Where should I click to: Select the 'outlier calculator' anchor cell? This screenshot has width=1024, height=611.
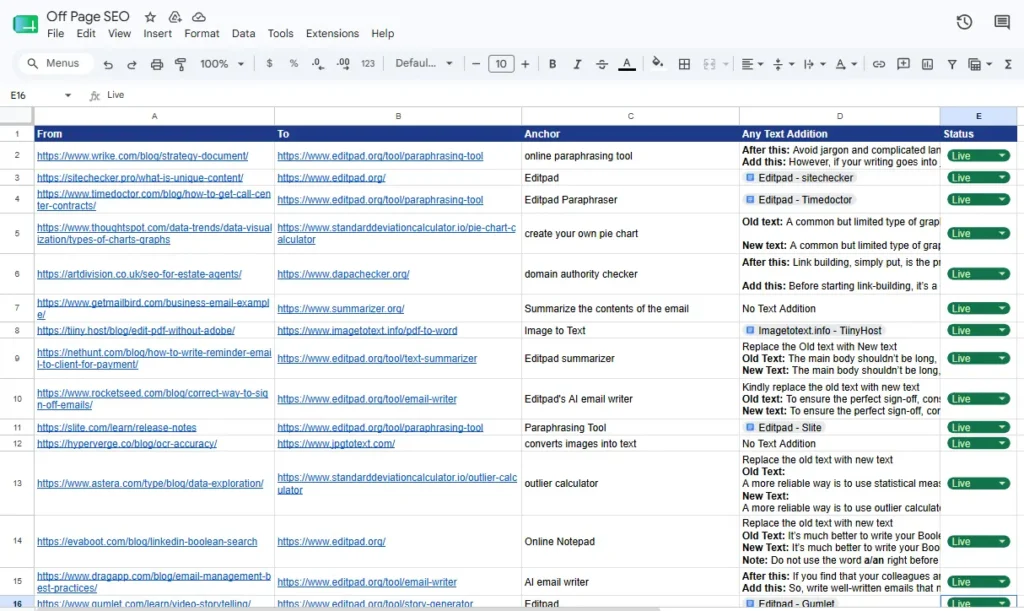pos(630,483)
